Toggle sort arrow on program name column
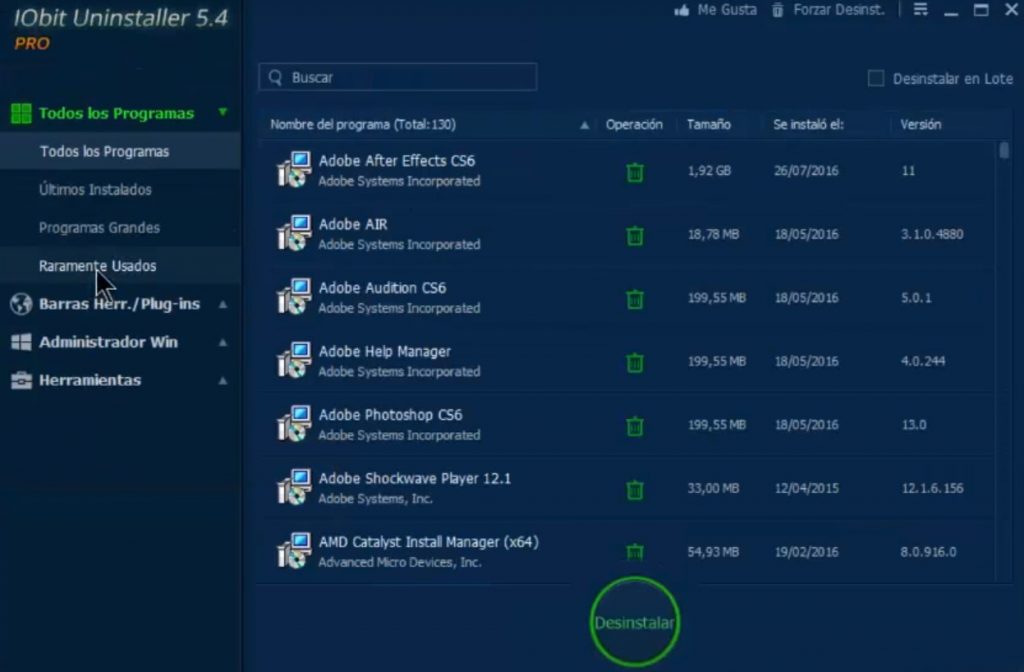1024x672 pixels. [584, 125]
